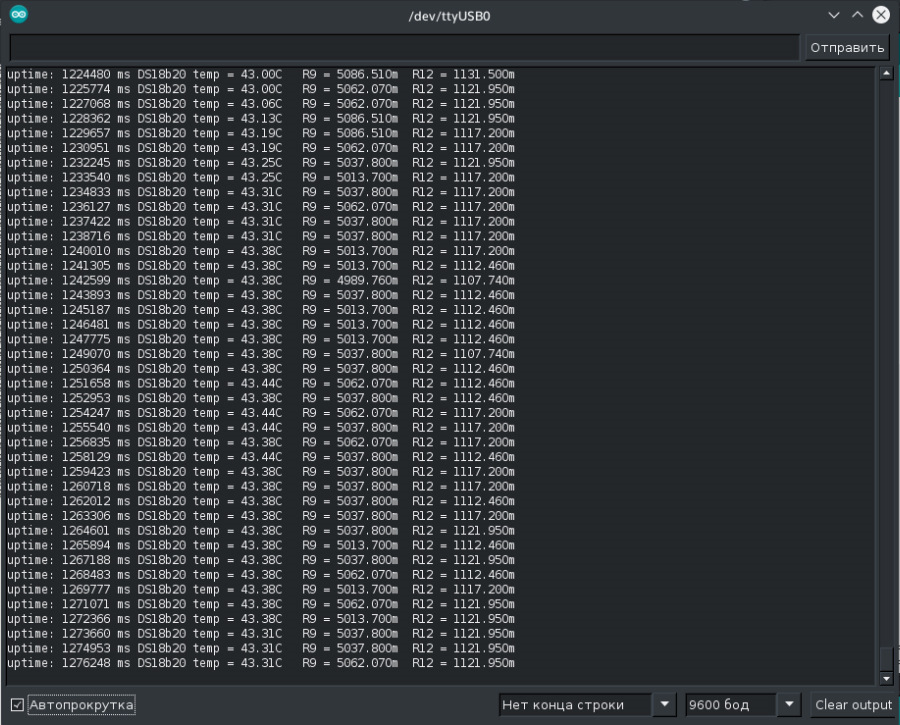
Task: Click the line with uptime 1246481 ms
Action: (x=261, y=325)
